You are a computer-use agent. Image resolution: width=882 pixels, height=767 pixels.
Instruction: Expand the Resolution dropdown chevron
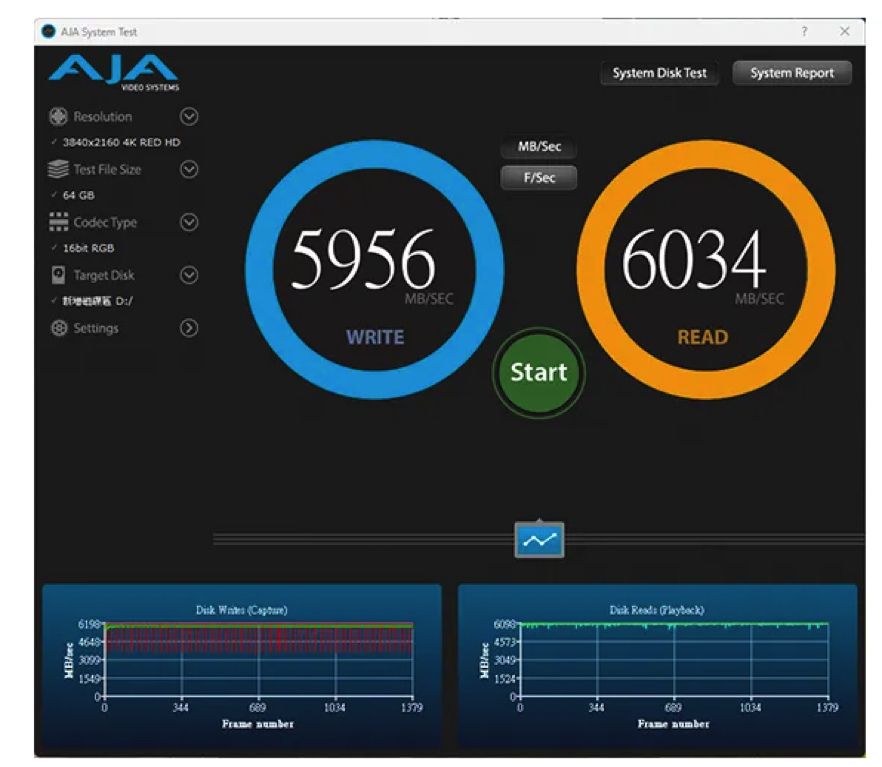pyautogui.click(x=189, y=116)
